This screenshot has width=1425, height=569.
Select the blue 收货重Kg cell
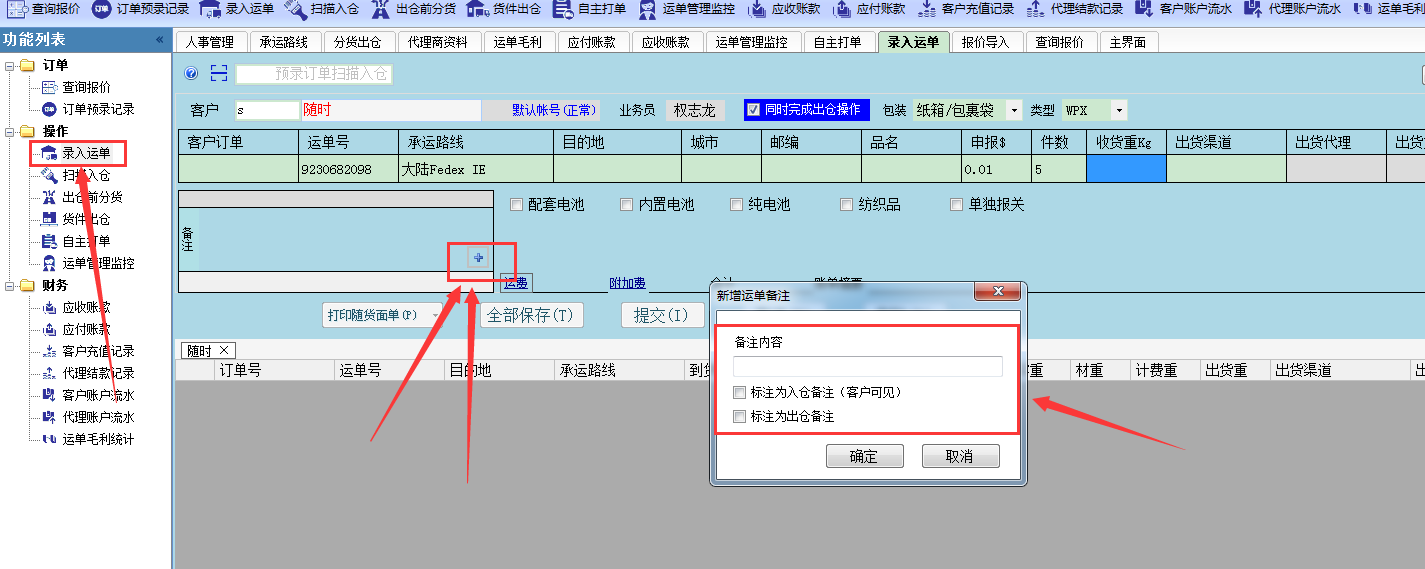pyautogui.click(x=1125, y=169)
